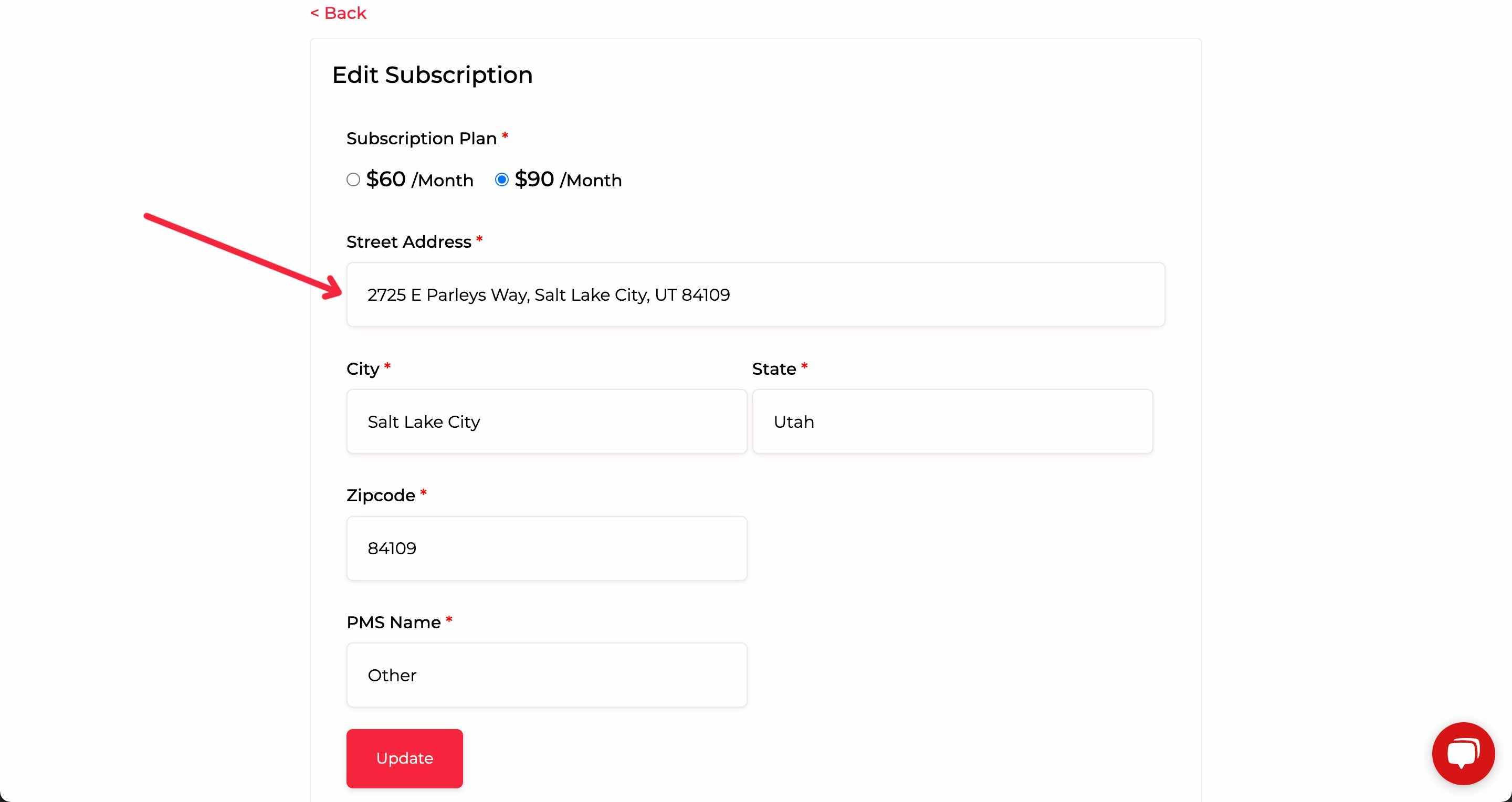
Task: Focus the Street Address input field
Action: 755,294
